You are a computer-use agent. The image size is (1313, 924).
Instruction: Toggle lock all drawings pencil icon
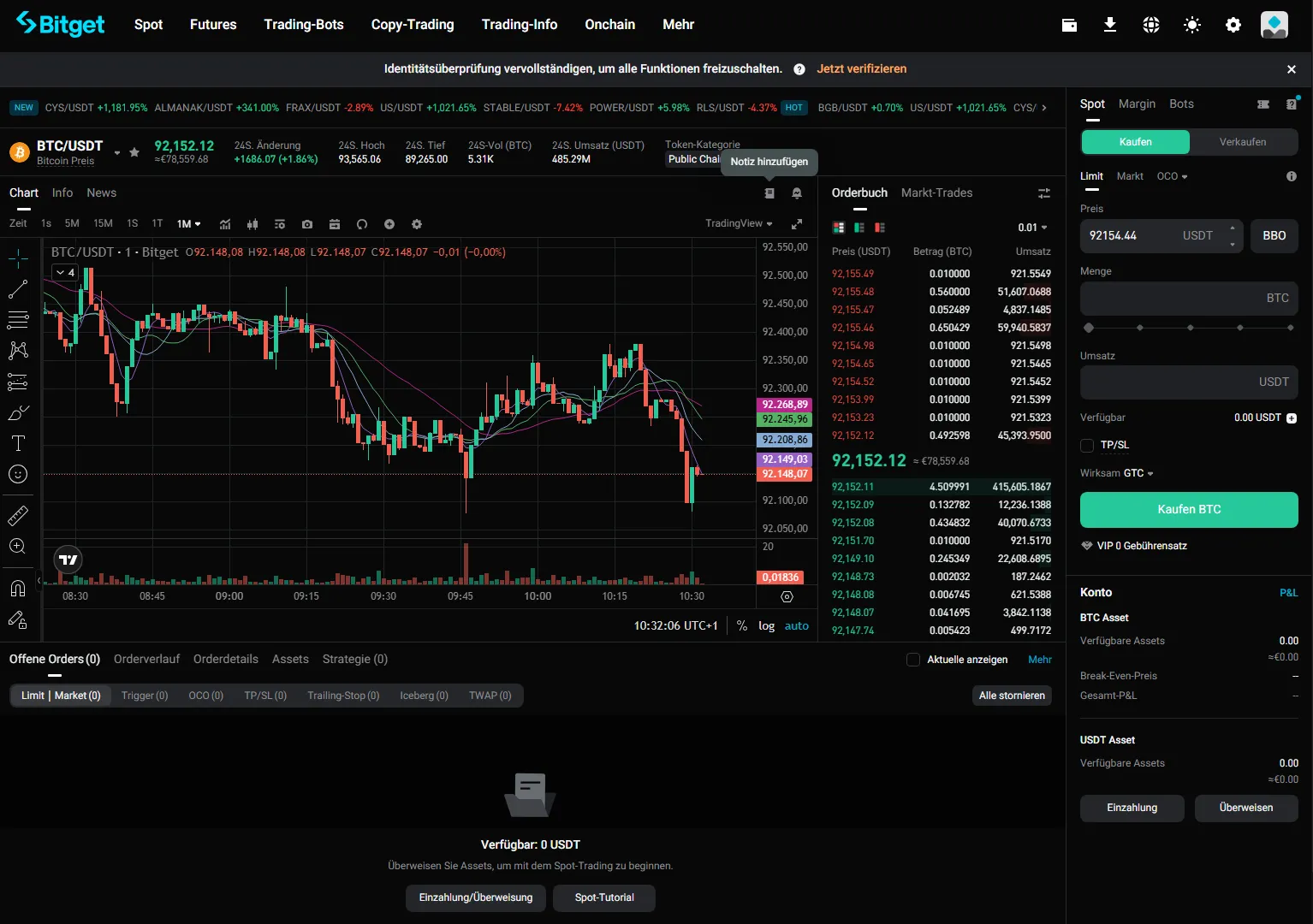pyautogui.click(x=18, y=619)
